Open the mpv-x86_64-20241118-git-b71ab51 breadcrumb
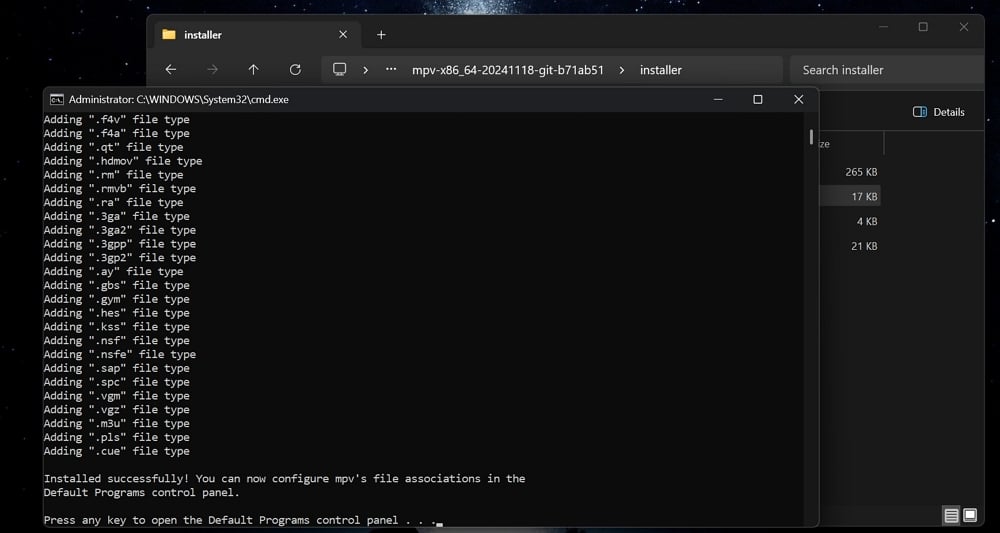Viewport: 1000px width, 533px height. 508,70
